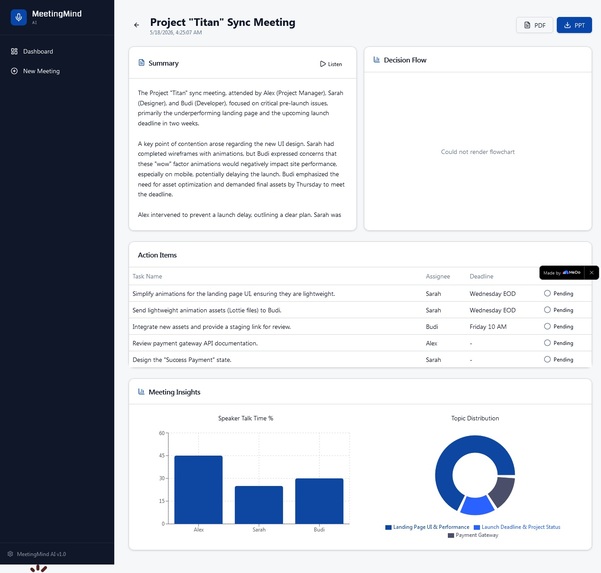This screenshot has width=601, height=573.
Task: Click the Alex assignee cell
Action: tap(431, 343)
